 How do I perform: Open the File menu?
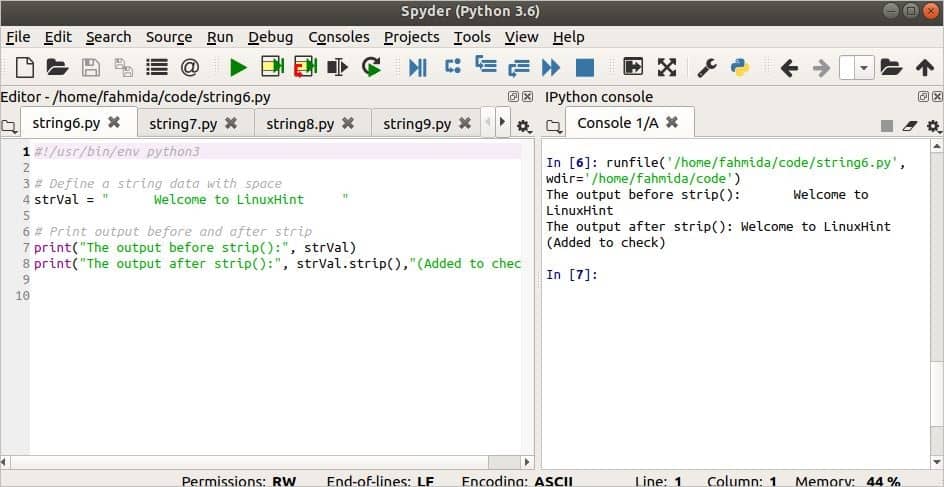point(18,37)
